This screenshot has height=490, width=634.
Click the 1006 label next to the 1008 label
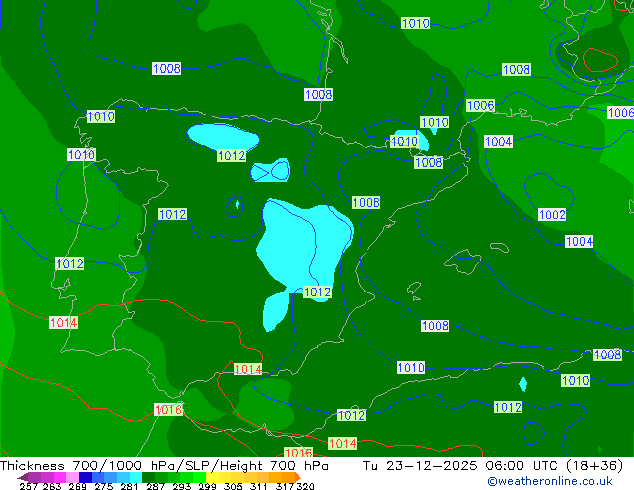pyautogui.click(x=480, y=106)
